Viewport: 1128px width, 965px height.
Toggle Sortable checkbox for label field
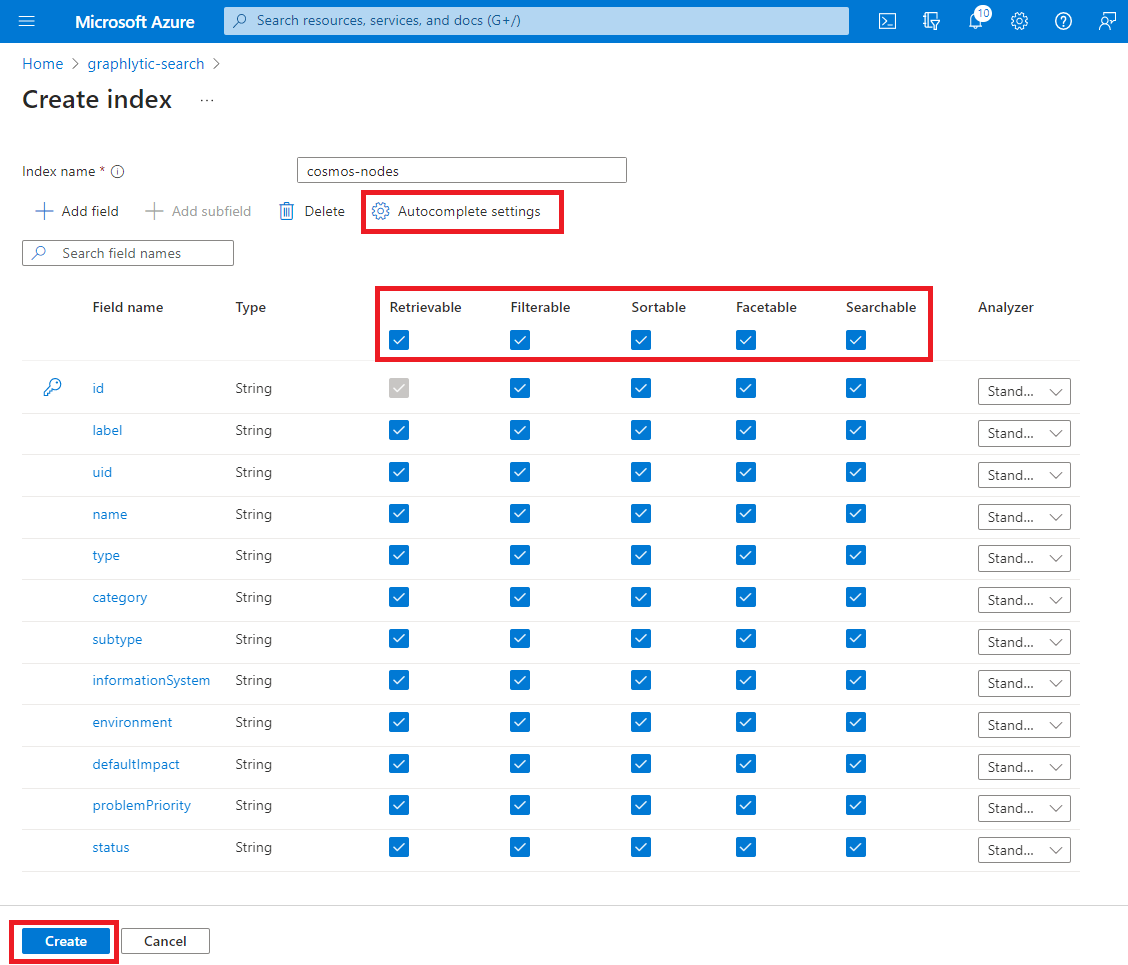pyautogui.click(x=641, y=430)
